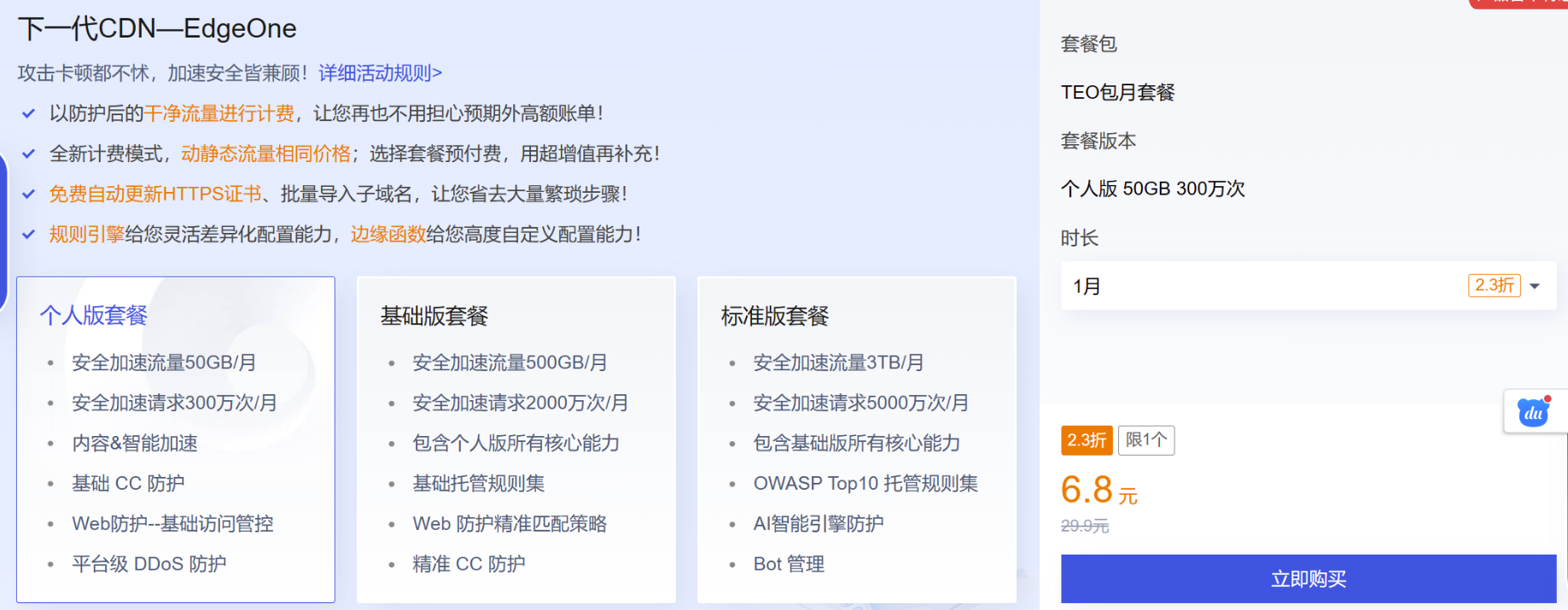Click checkmark icon beside 全新计费模式
Image resolution: width=1568 pixels, height=610 pixels.
(x=28, y=154)
